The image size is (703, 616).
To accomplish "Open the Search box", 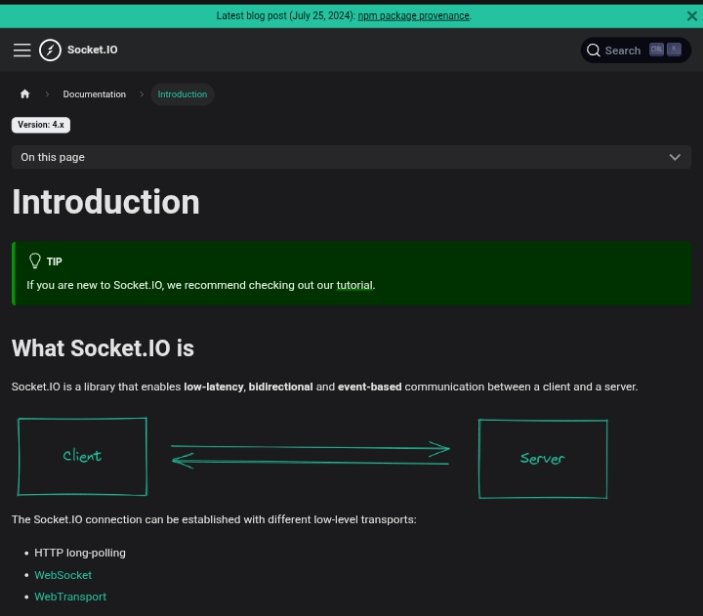I will pos(635,50).
